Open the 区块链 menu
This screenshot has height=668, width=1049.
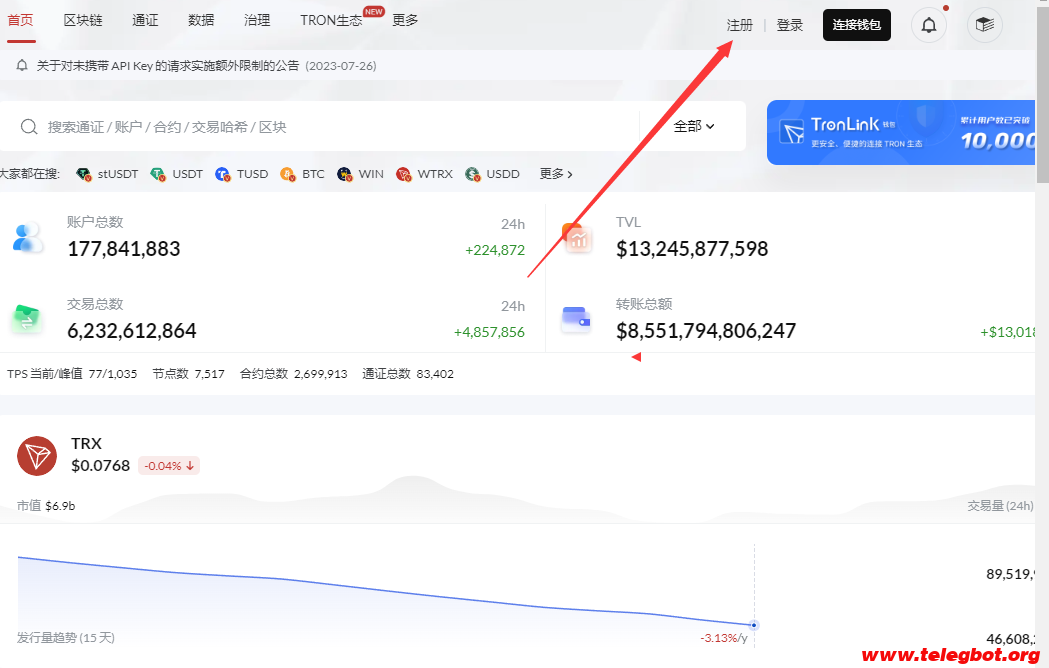click(83, 20)
